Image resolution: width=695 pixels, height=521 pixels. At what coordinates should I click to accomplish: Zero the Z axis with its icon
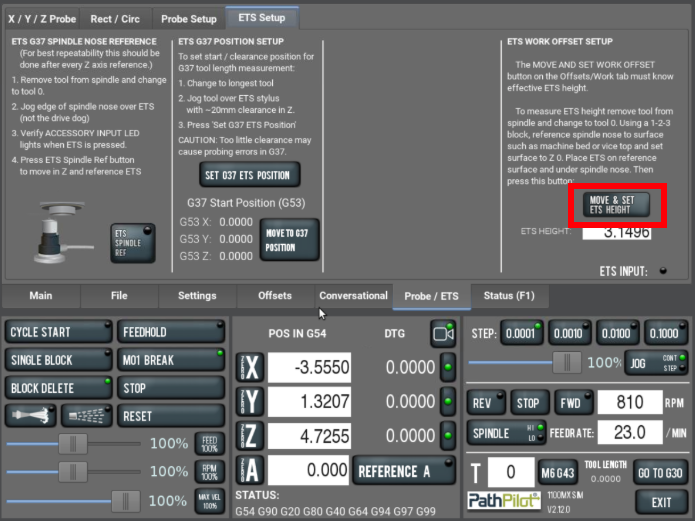click(251, 436)
